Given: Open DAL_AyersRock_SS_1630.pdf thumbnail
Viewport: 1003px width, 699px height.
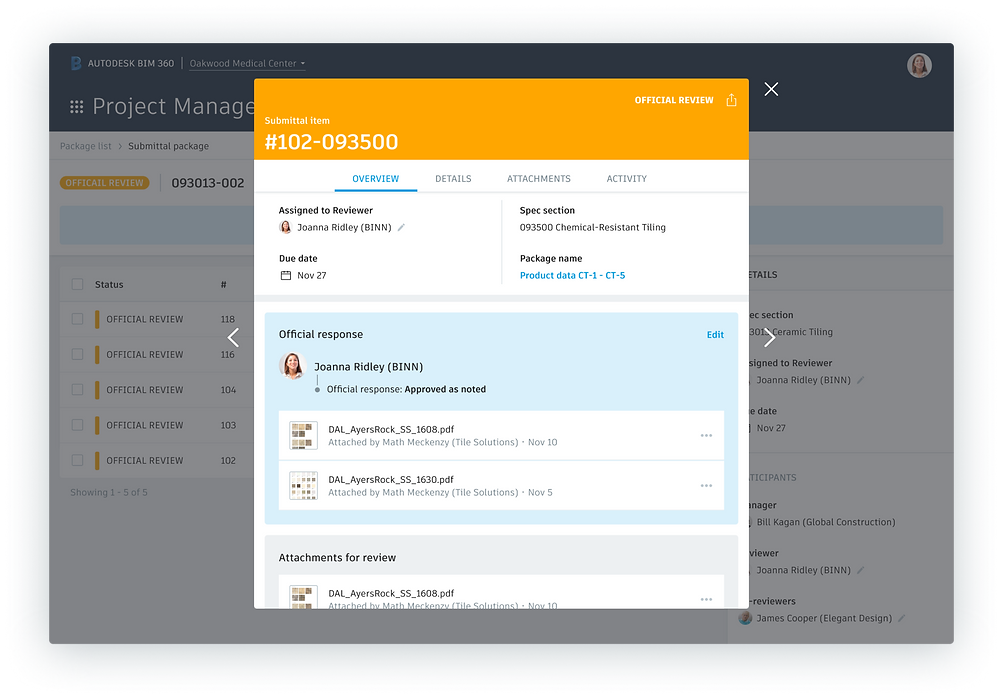Looking at the screenshot, I should (303, 485).
